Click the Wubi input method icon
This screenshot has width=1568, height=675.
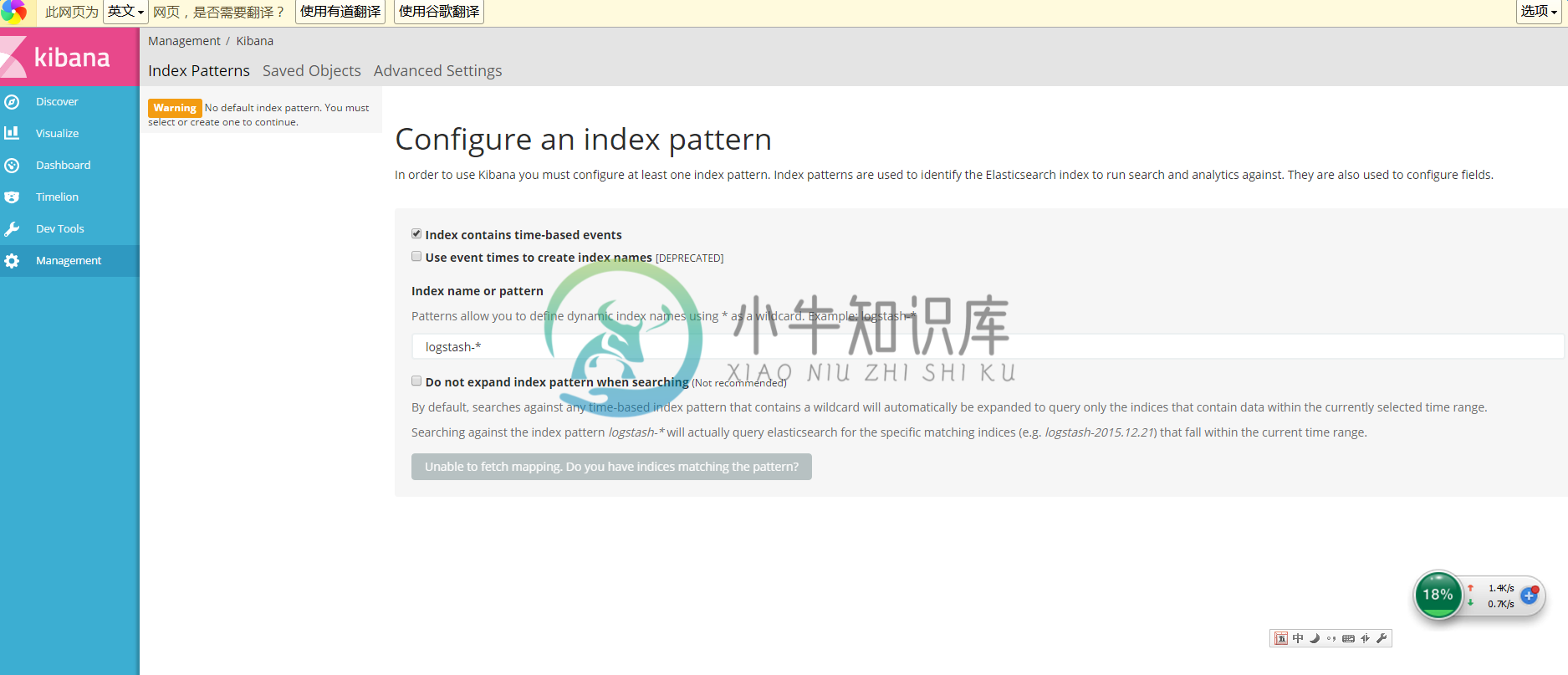point(1281,638)
